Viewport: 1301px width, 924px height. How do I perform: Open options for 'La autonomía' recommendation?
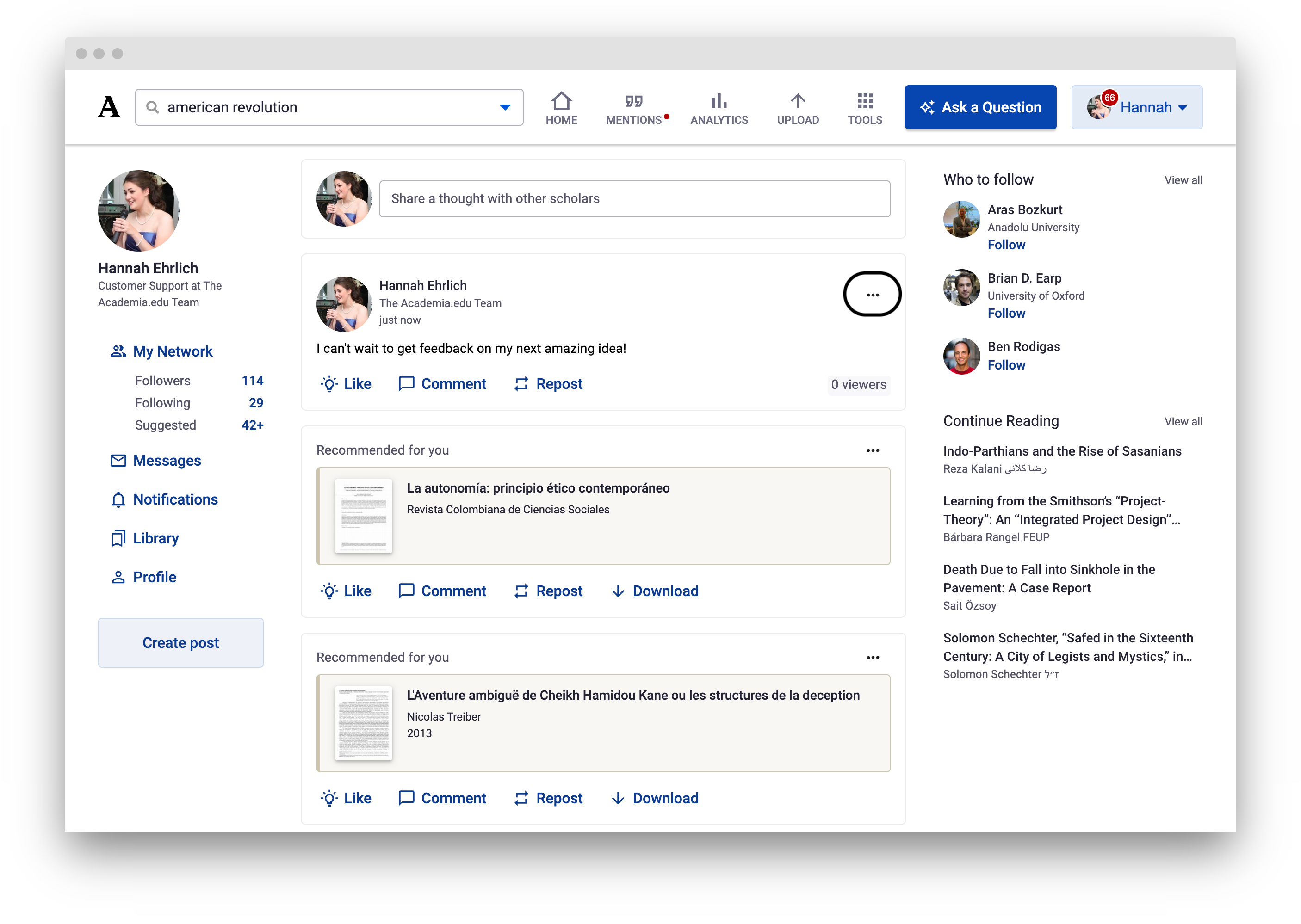tap(873, 450)
